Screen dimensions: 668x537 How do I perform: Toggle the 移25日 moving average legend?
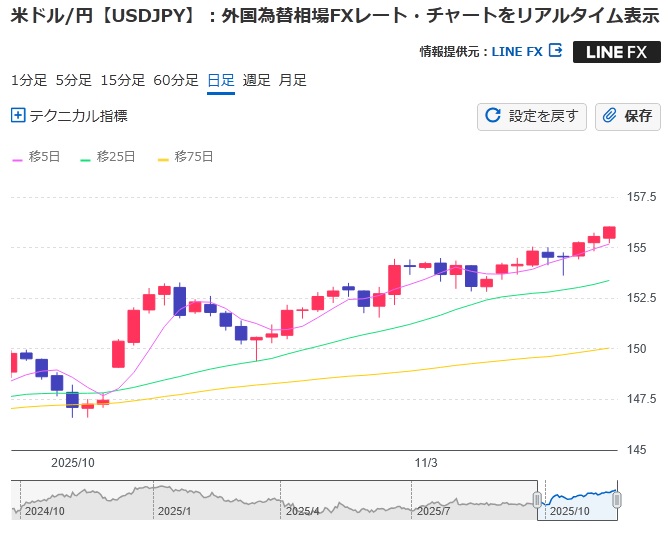coord(116,157)
